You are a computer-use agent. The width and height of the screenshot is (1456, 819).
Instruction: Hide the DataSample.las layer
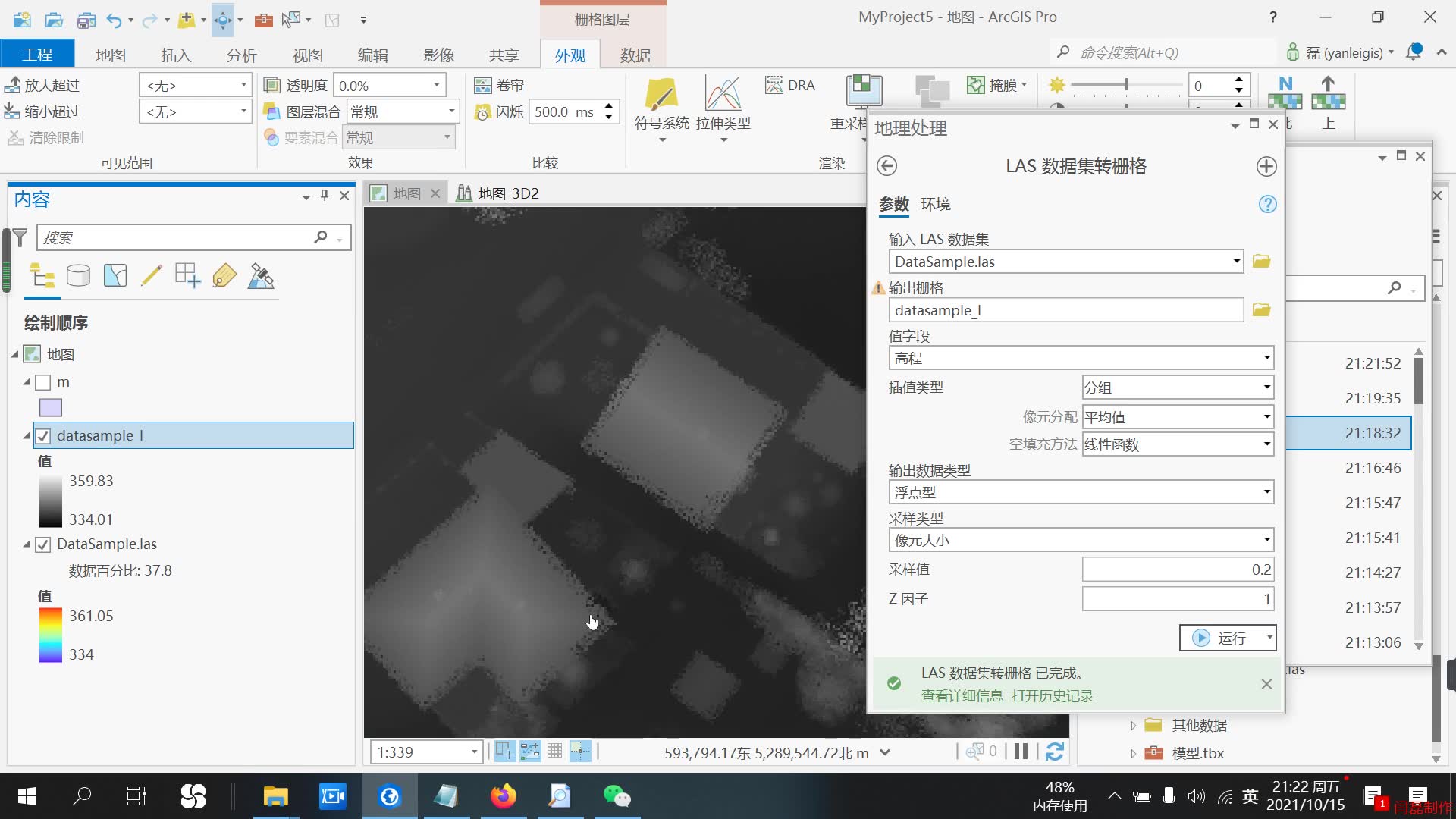coord(43,544)
